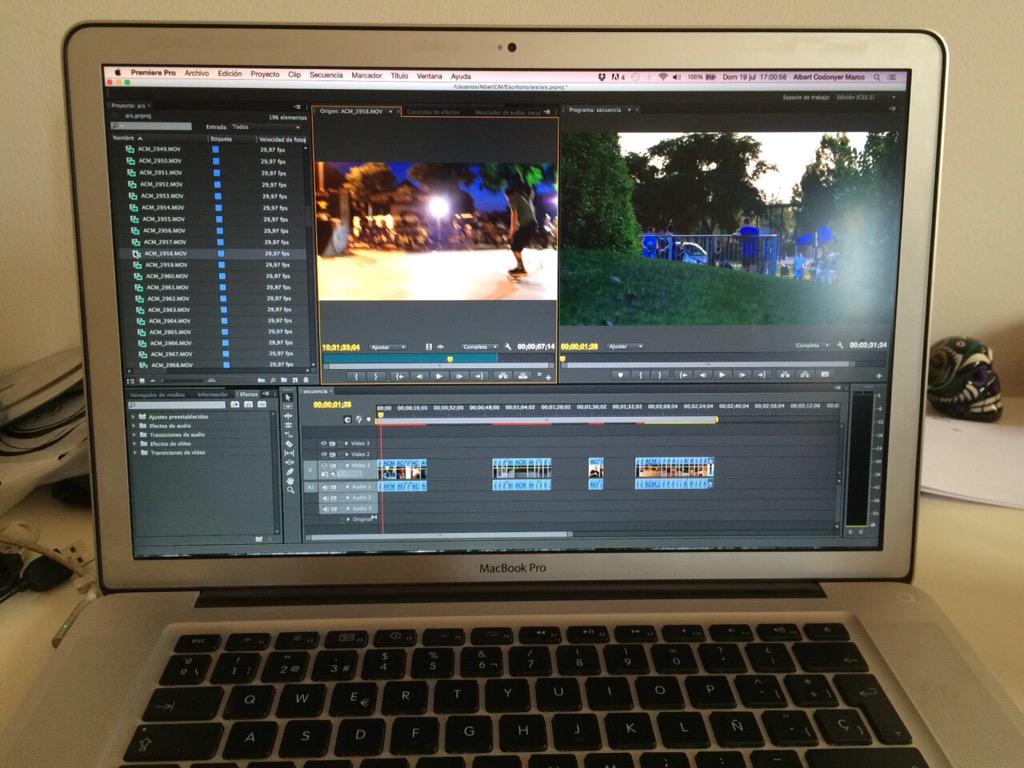1024x768 pixels.
Task: Toggle Video 2 track visibility eye
Action: [x=323, y=454]
